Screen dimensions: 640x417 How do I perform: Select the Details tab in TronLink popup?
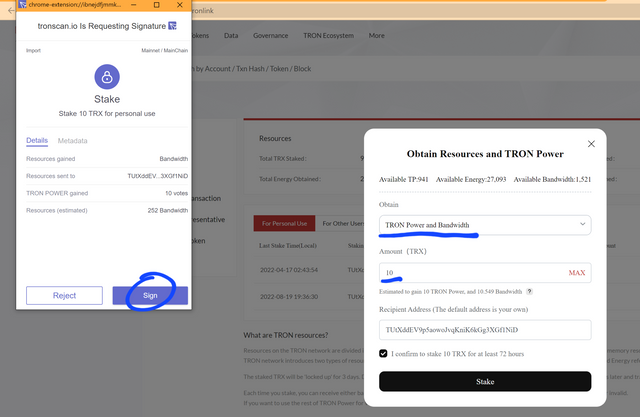[37, 140]
